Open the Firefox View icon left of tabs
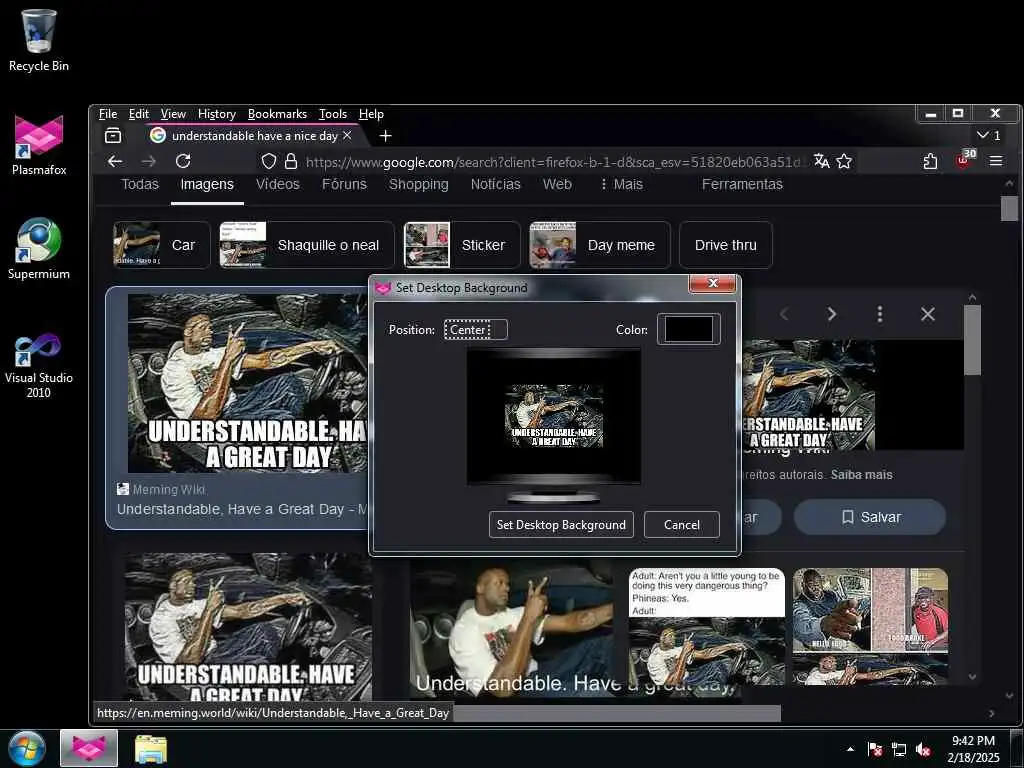 [x=113, y=136]
